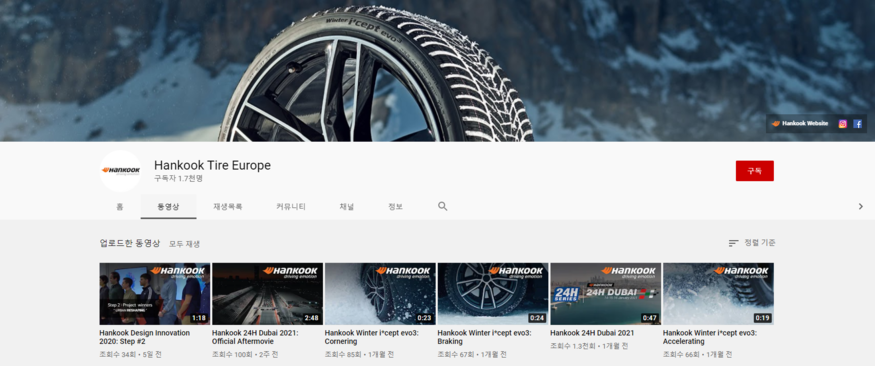Click title Hankook Winter i*cept evo3: Cornering
The width and height of the screenshot is (875, 366).
pos(372,337)
